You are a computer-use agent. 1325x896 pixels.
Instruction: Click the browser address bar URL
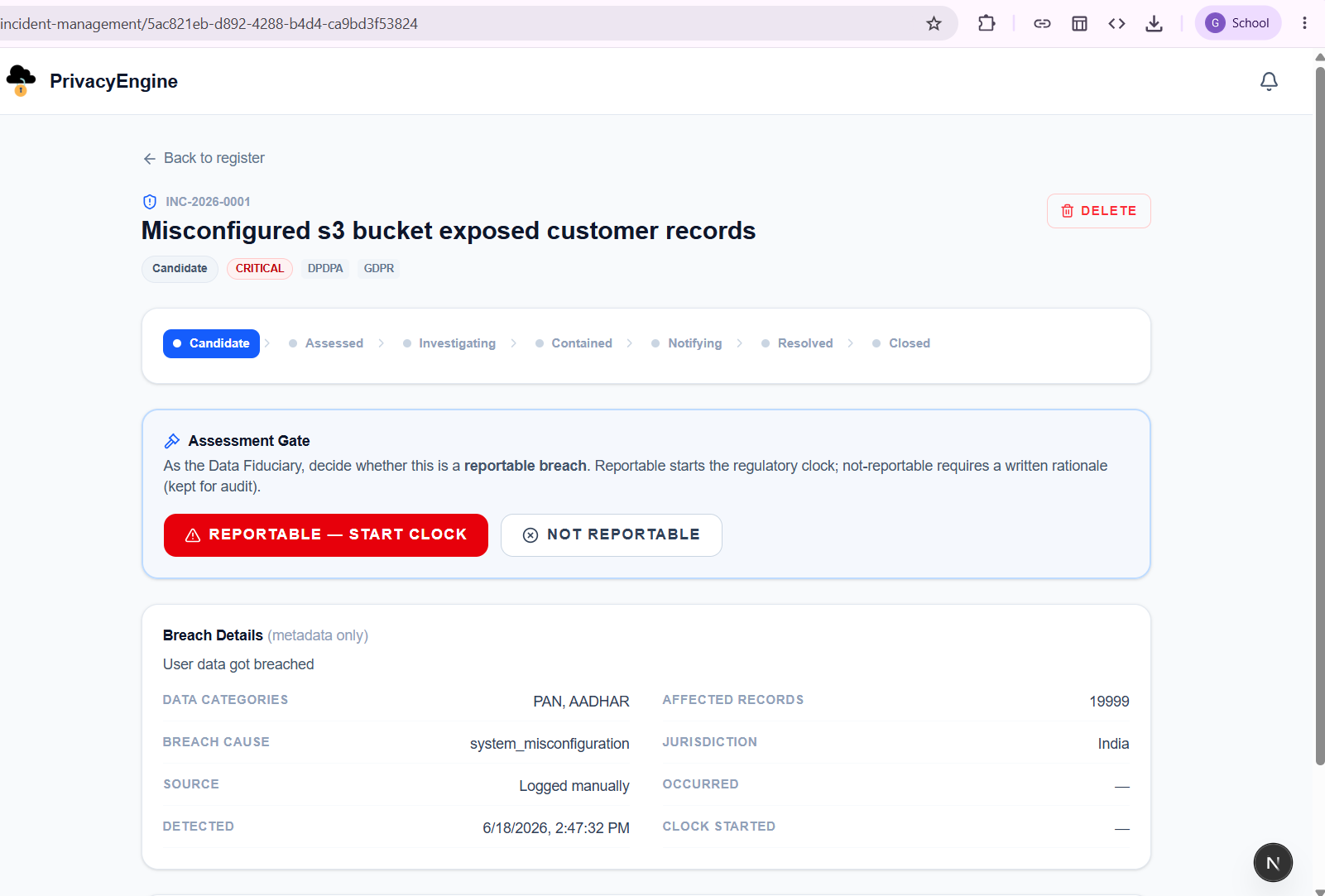[x=209, y=24]
